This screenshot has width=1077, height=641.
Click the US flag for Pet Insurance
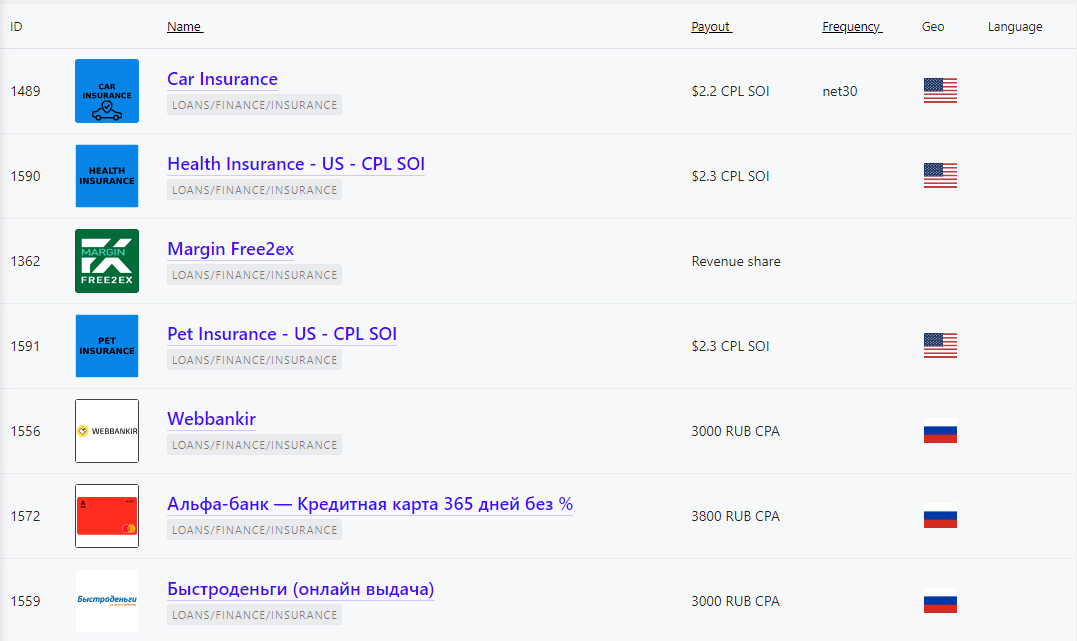(x=940, y=345)
